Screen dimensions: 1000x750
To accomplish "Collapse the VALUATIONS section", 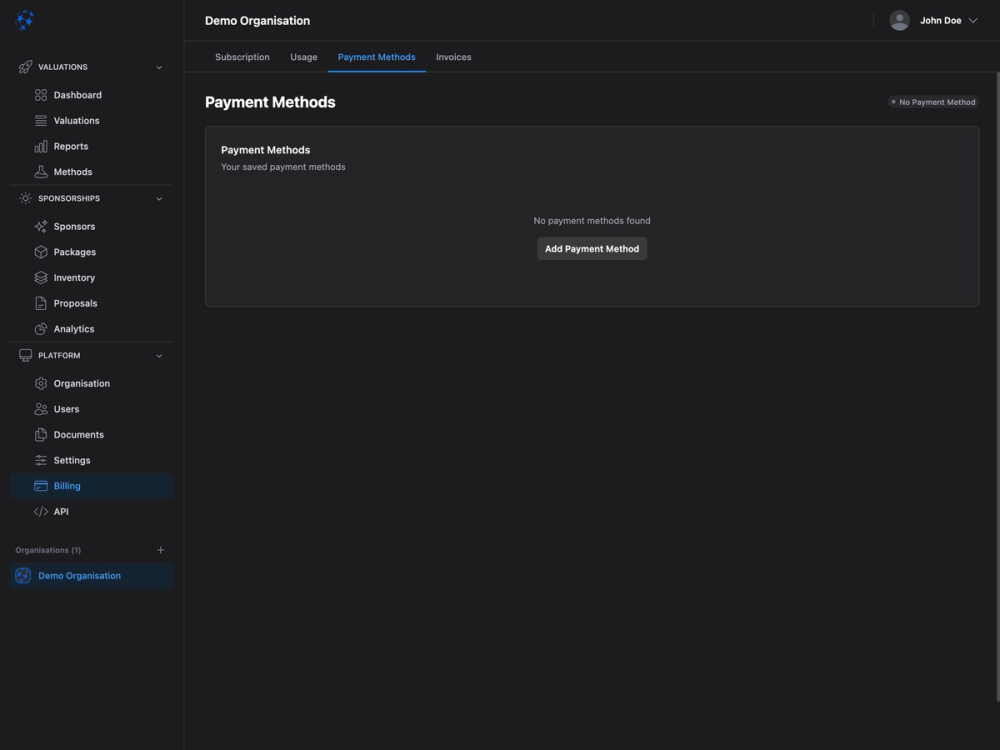I will [158, 66].
